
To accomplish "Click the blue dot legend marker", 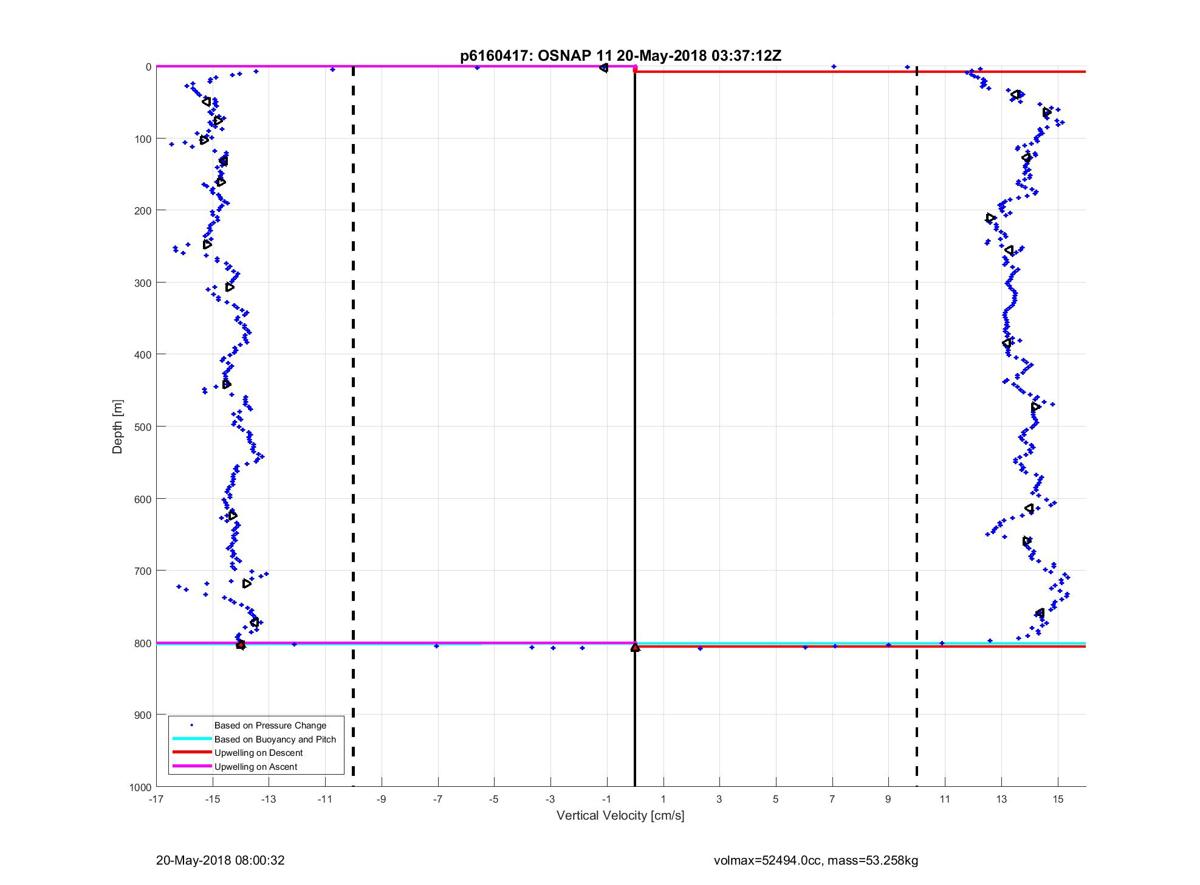I will pos(192,725).
